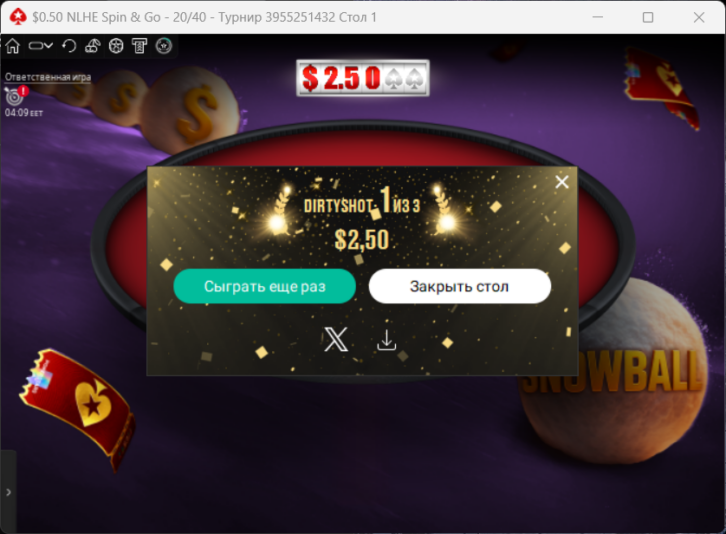Viewport: 726px width, 534px height.
Task: Open the cashier ATM icon
Action: pos(139,46)
